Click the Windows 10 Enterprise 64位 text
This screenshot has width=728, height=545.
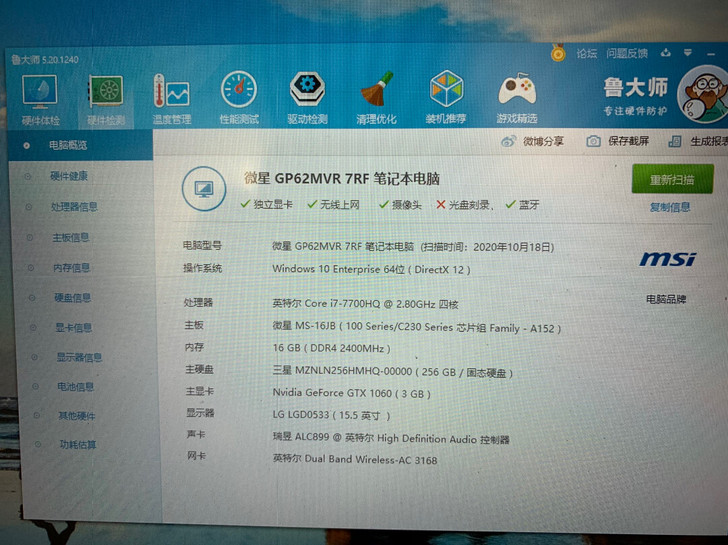click(x=371, y=269)
